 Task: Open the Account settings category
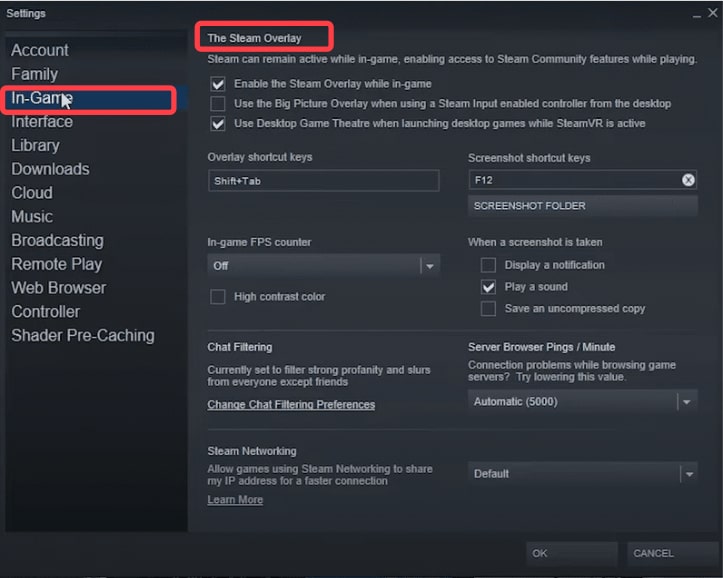tap(40, 50)
